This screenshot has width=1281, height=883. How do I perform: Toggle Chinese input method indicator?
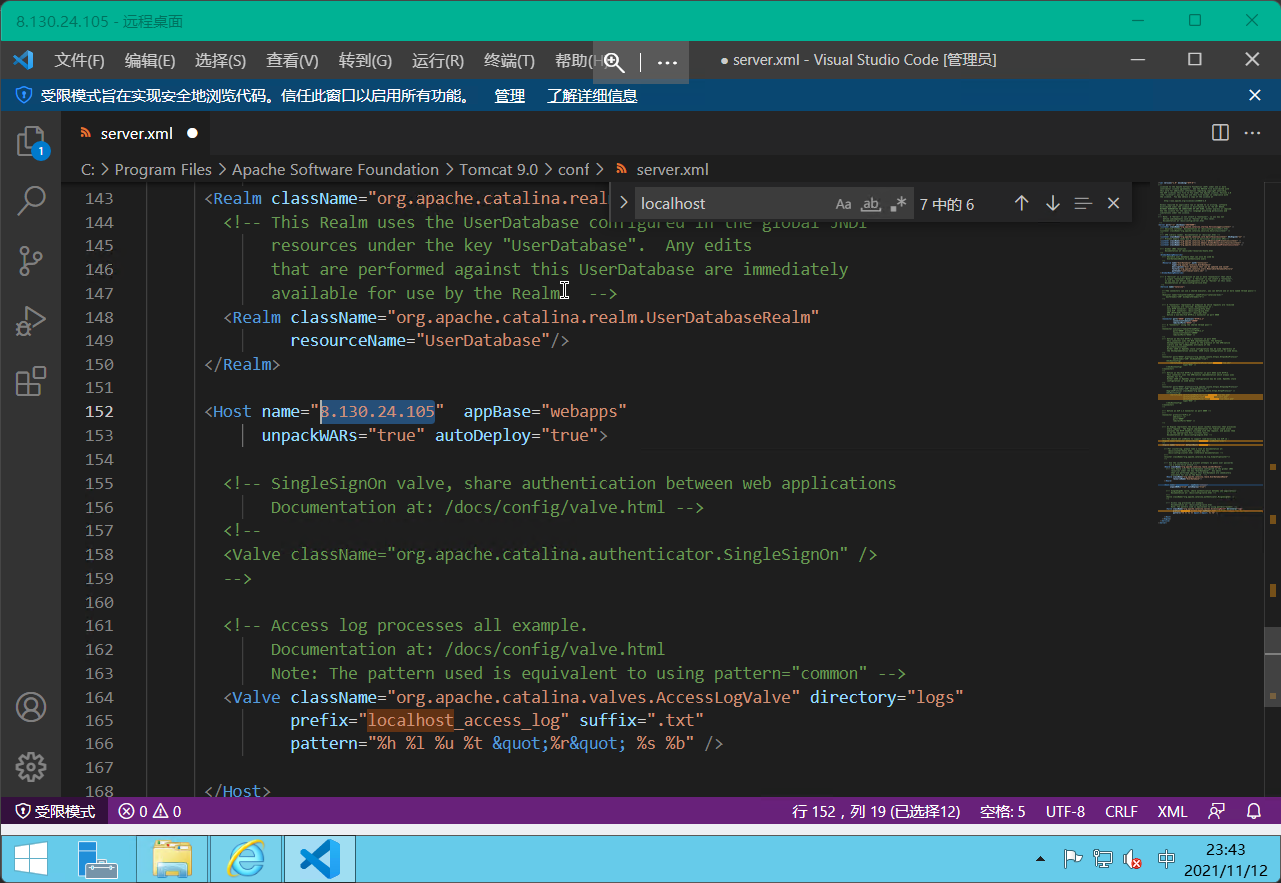1165,859
